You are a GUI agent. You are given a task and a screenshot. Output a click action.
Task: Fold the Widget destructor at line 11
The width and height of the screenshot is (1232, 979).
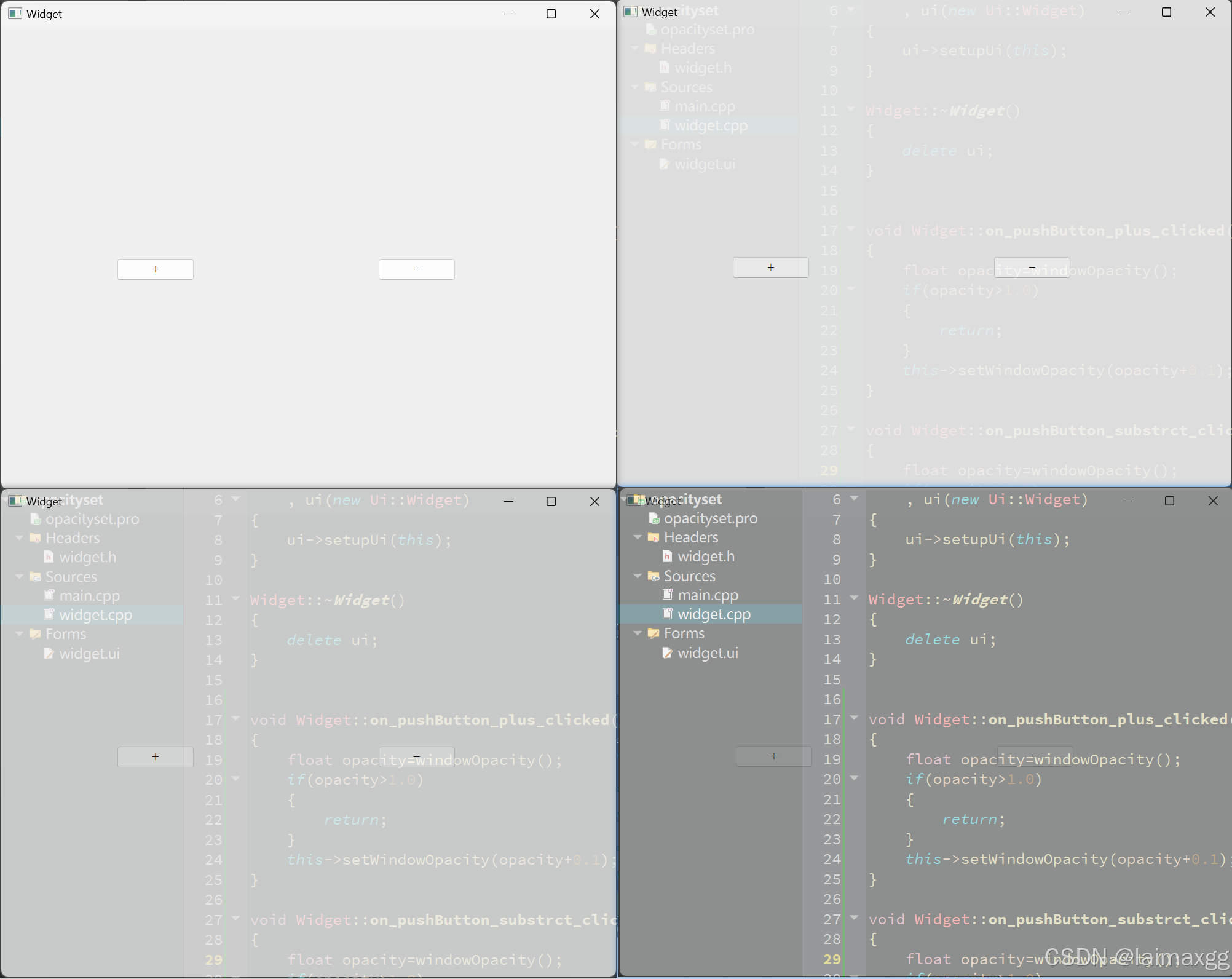(854, 598)
